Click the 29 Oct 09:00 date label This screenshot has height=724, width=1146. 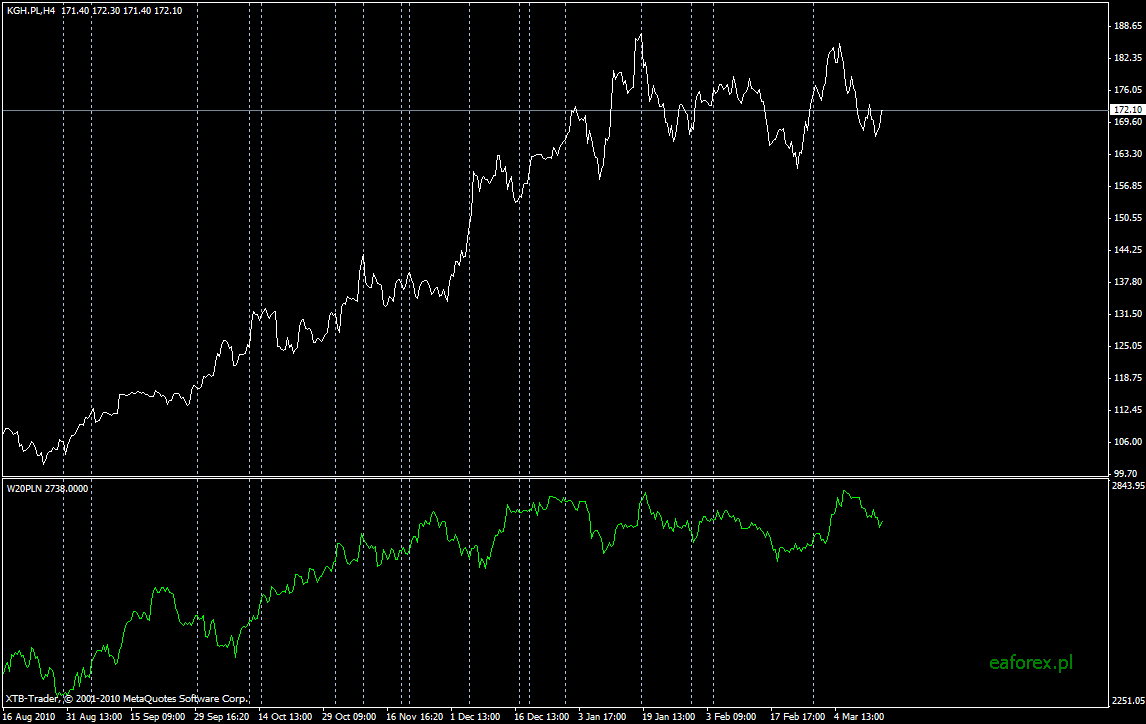349,717
